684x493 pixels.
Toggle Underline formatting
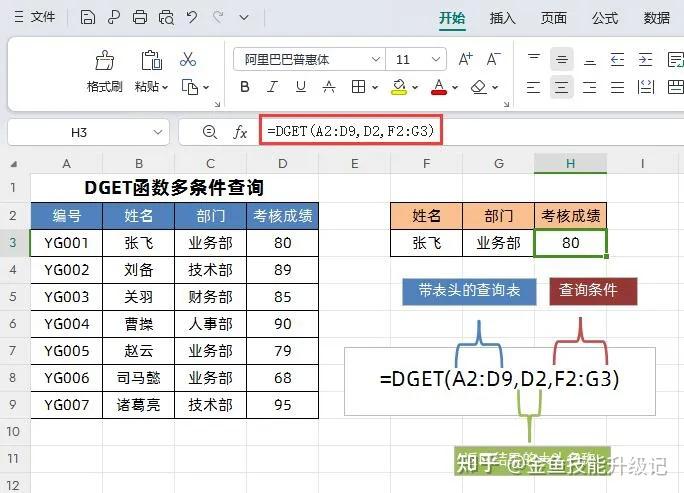click(x=301, y=87)
